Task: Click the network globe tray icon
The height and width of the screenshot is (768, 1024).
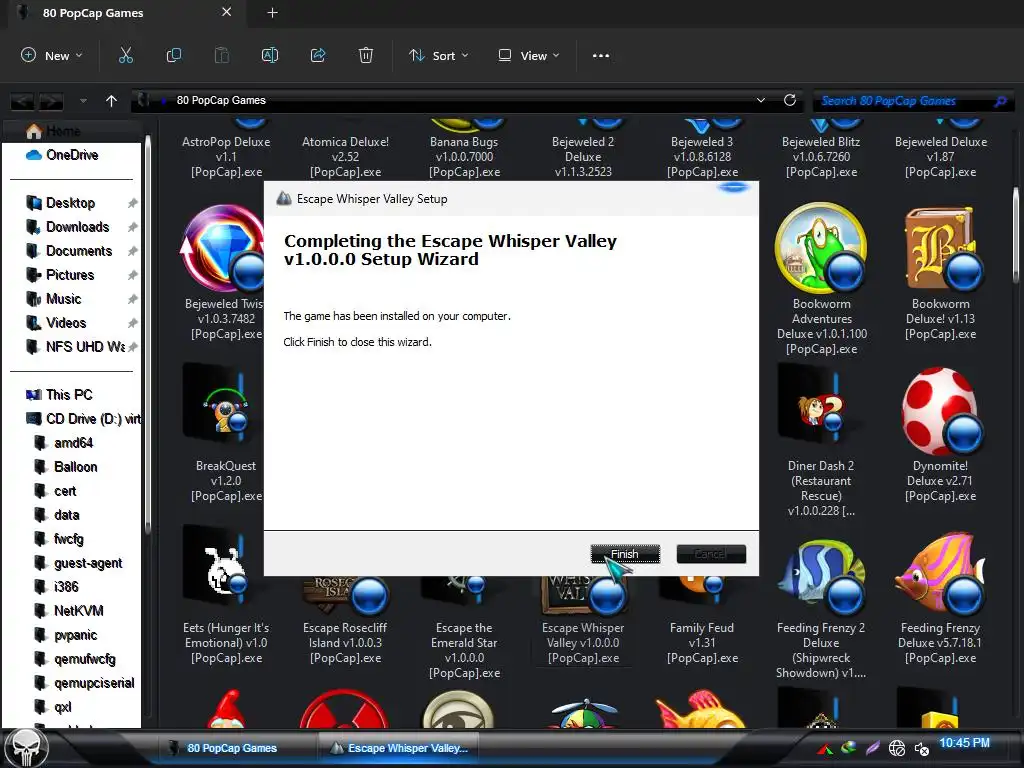Action: (x=897, y=748)
